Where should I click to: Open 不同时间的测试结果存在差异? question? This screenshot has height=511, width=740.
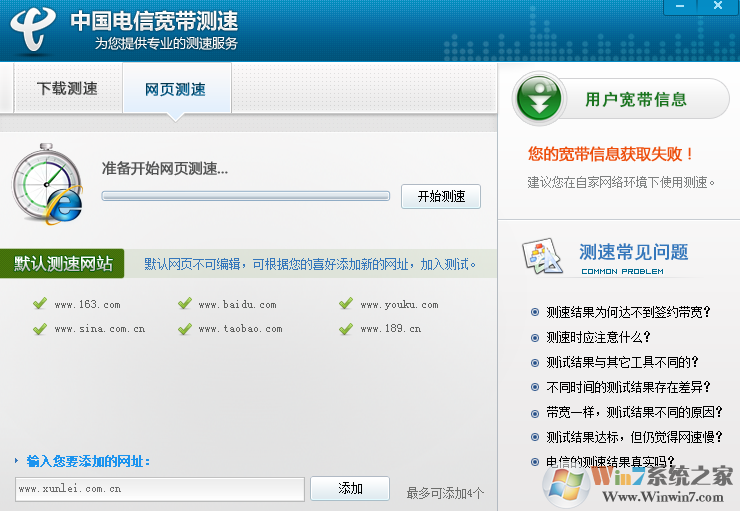point(628,387)
